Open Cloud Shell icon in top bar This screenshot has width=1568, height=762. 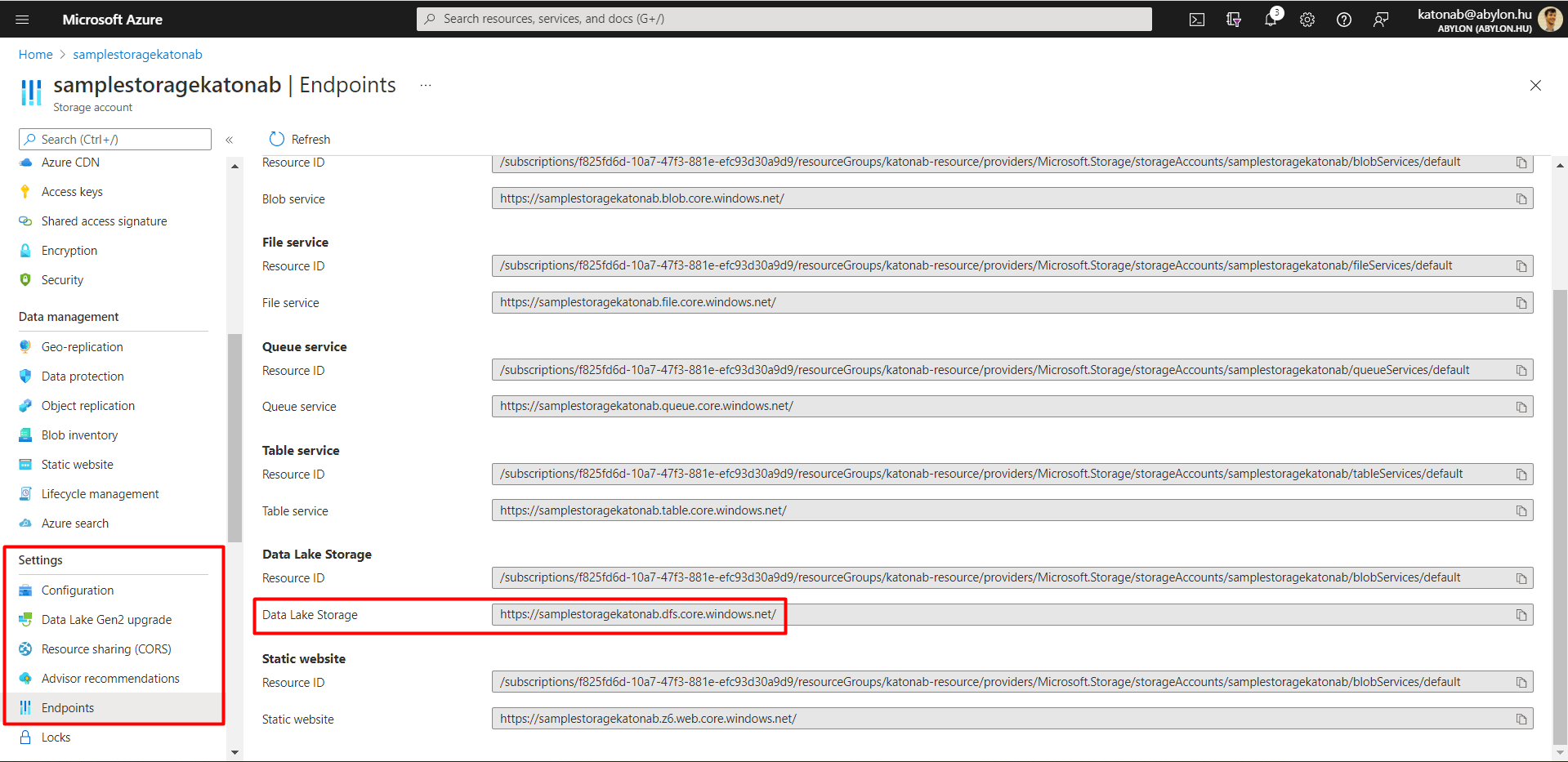(1197, 20)
